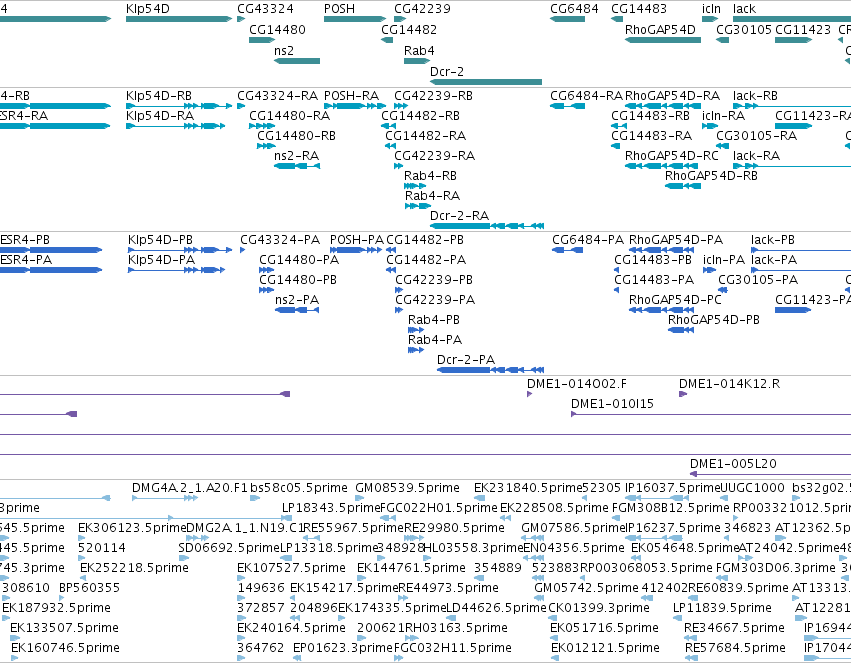Select the Klp54D gene feature

tap(179, 19)
